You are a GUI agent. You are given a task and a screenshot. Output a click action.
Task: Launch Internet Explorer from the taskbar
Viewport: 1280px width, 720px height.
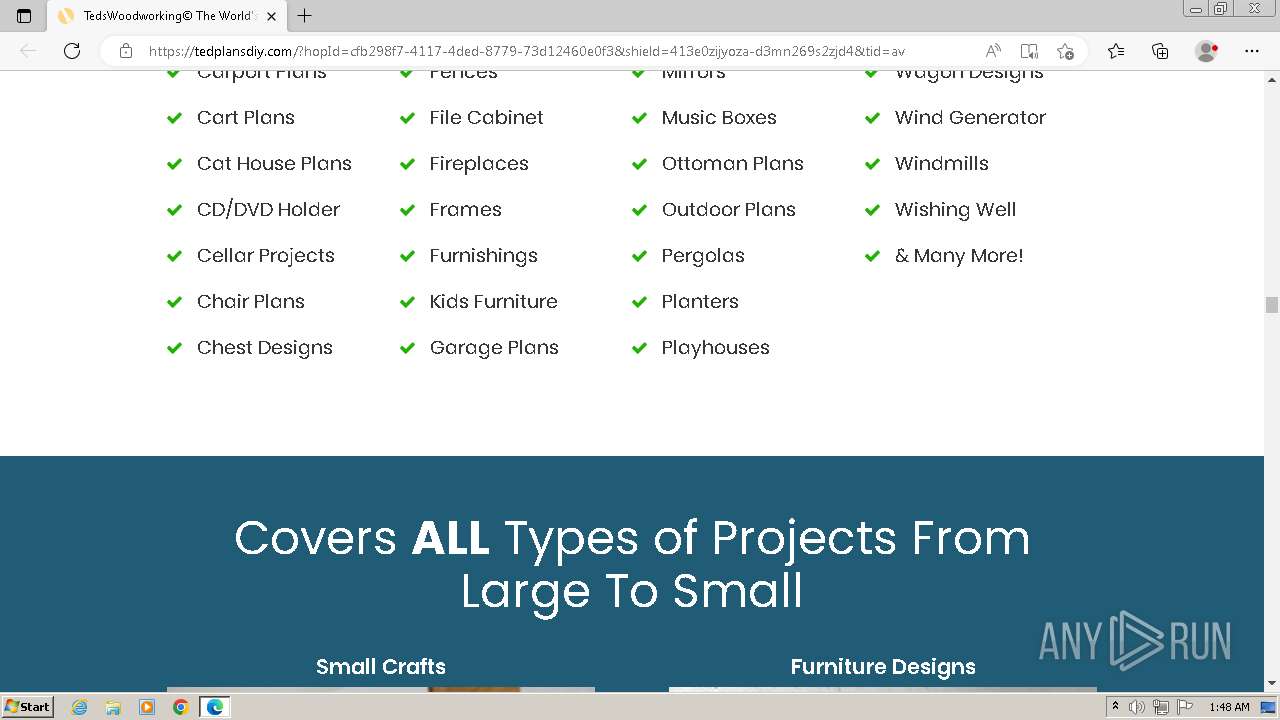(80, 707)
